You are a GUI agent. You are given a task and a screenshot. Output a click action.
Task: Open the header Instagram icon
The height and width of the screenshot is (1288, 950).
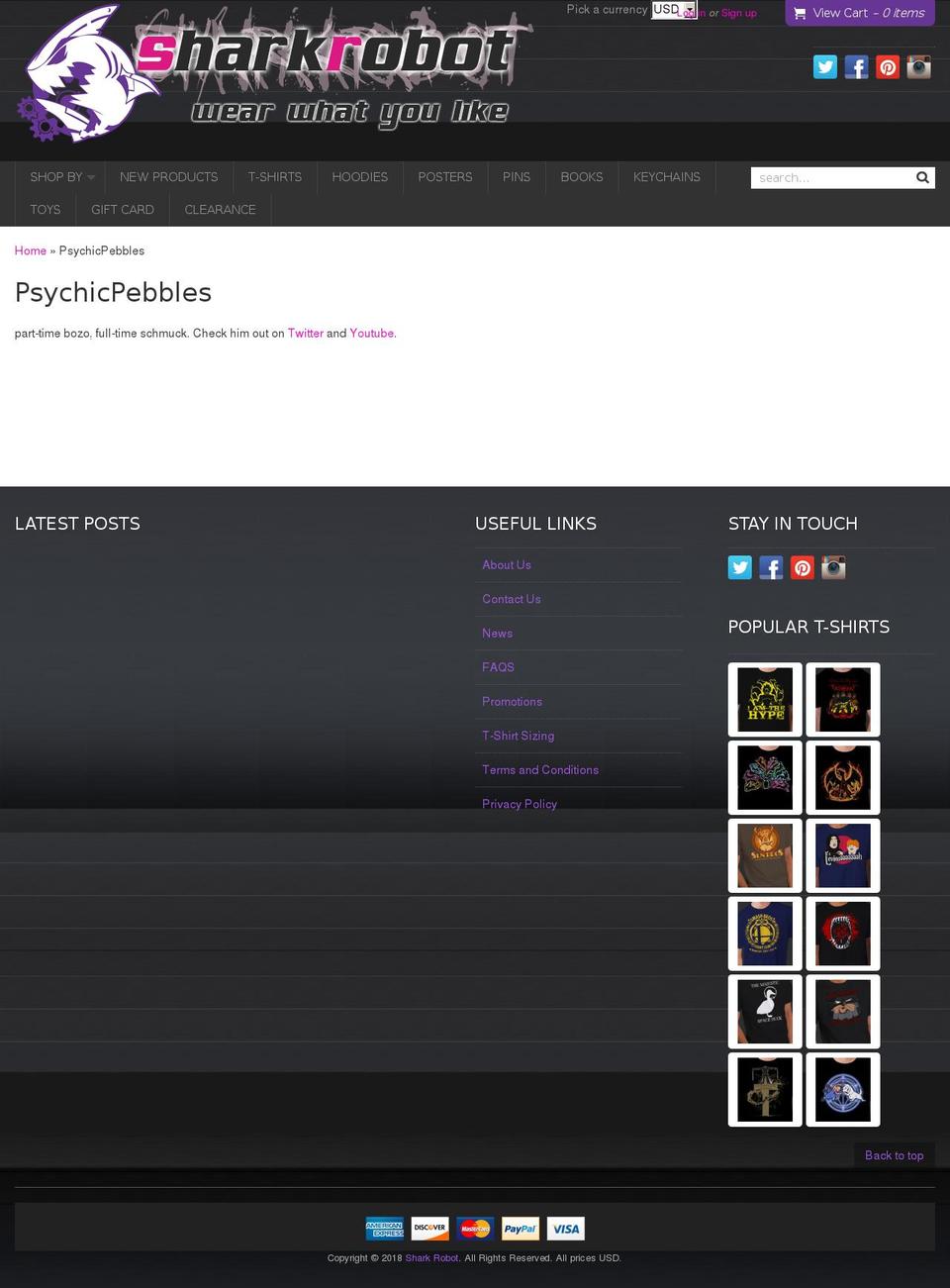coord(919,66)
